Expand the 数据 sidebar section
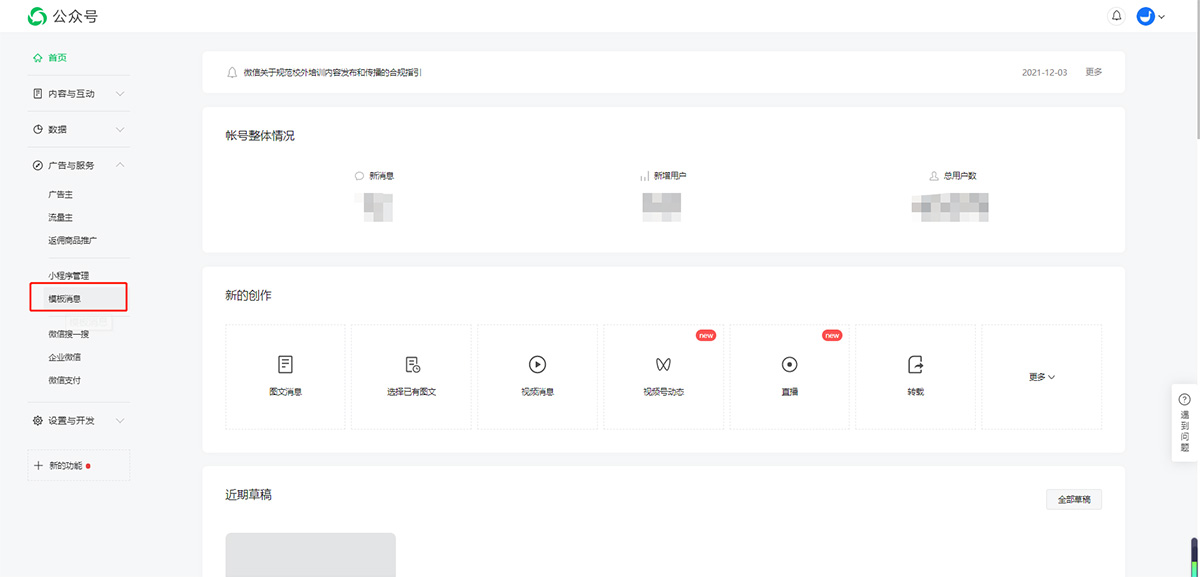This screenshot has width=1200, height=577. (78, 130)
